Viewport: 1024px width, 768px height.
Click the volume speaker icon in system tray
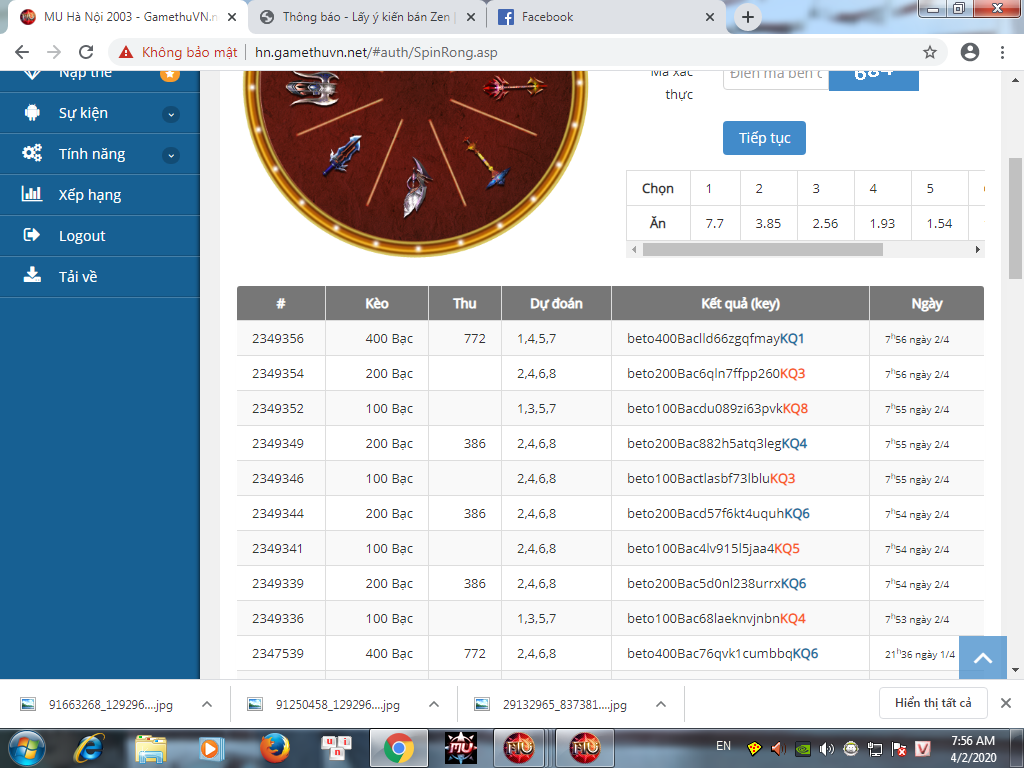click(x=826, y=748)
